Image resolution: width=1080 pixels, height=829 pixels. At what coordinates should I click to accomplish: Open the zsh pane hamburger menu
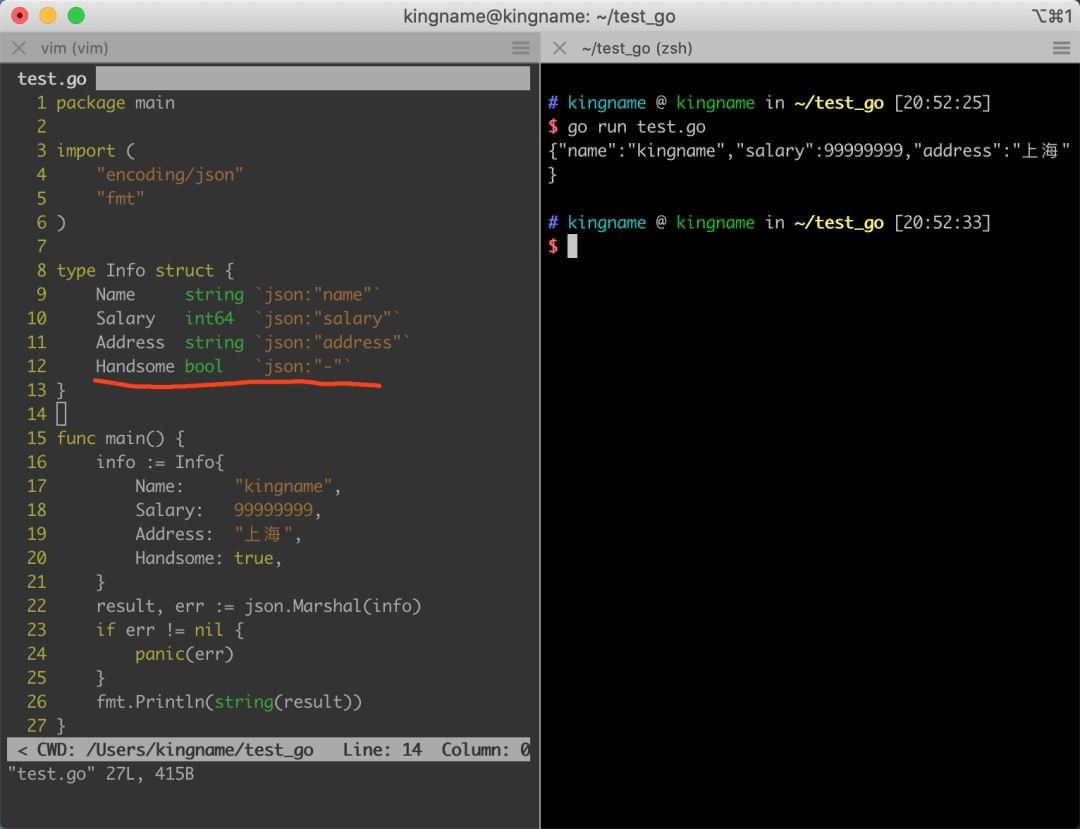tap(1061, 48)
